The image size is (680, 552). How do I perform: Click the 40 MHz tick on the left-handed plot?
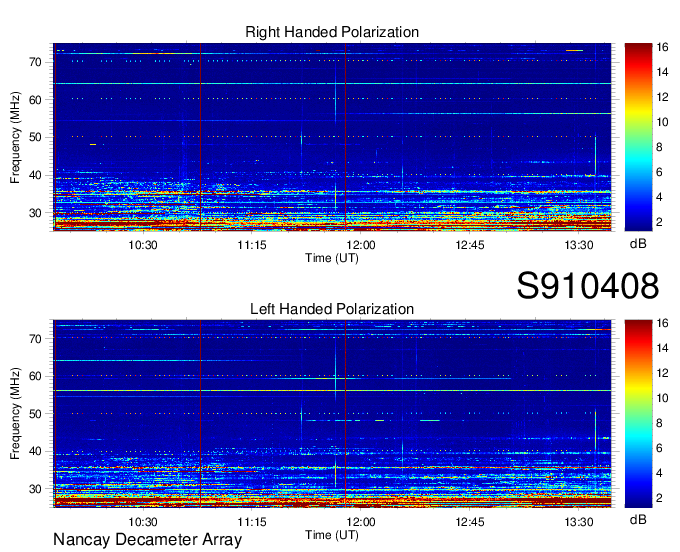click(36, 451)
